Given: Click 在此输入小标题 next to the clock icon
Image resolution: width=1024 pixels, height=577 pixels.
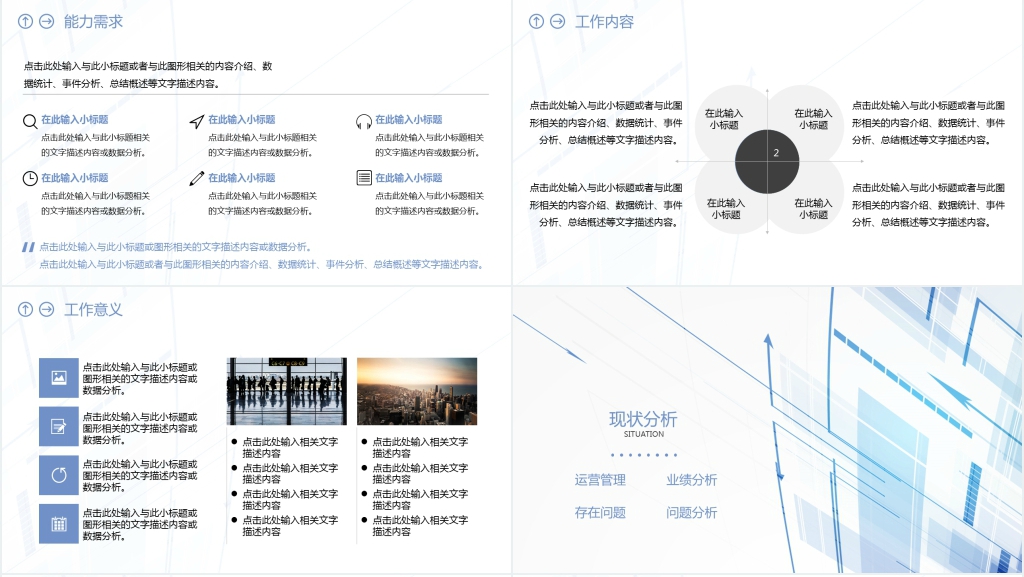Looking at the screenshot, I should tap(74, 178).
